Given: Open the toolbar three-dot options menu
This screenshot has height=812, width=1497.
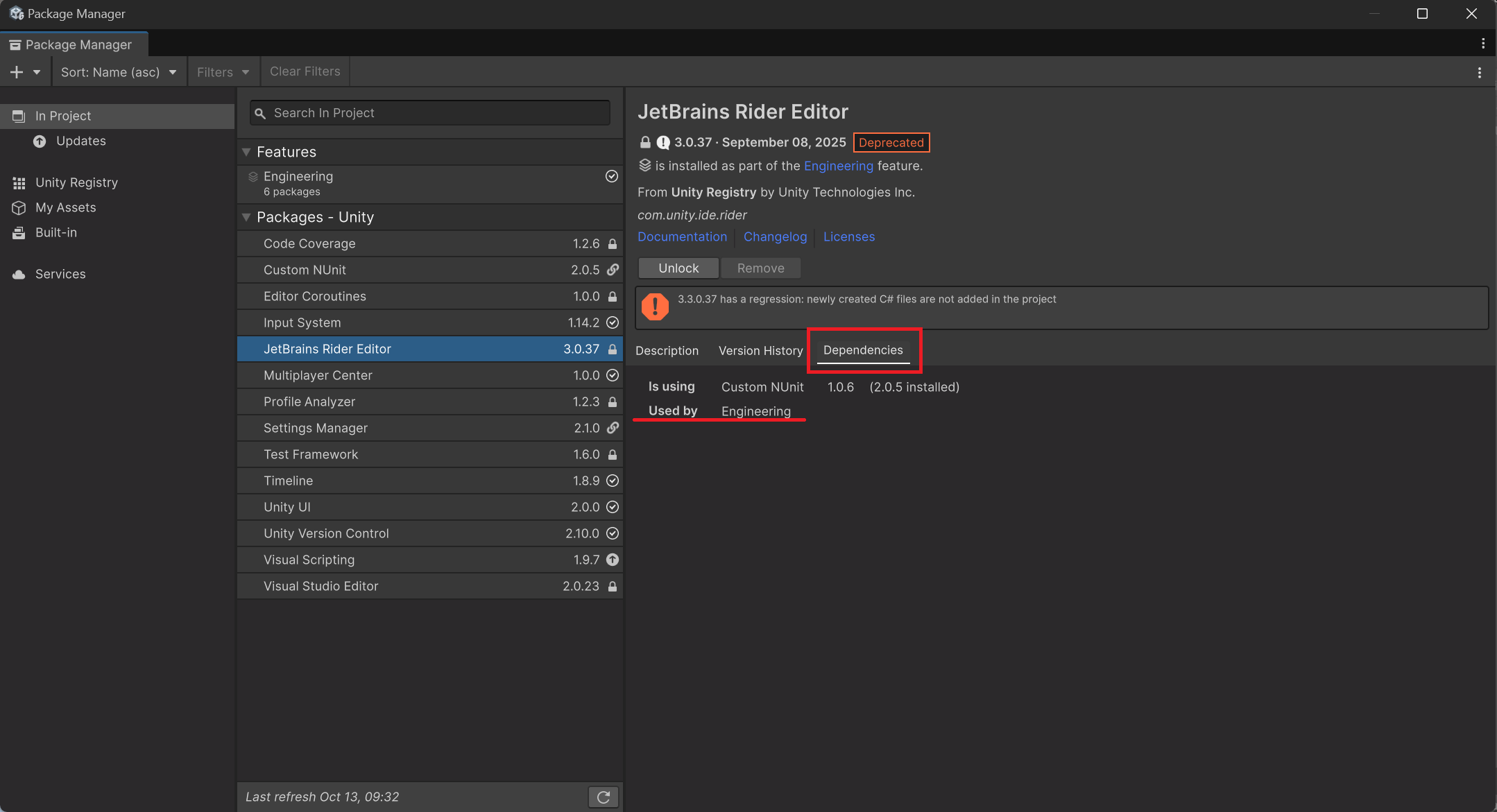Looking at the screenshot, I should 1479,72.
